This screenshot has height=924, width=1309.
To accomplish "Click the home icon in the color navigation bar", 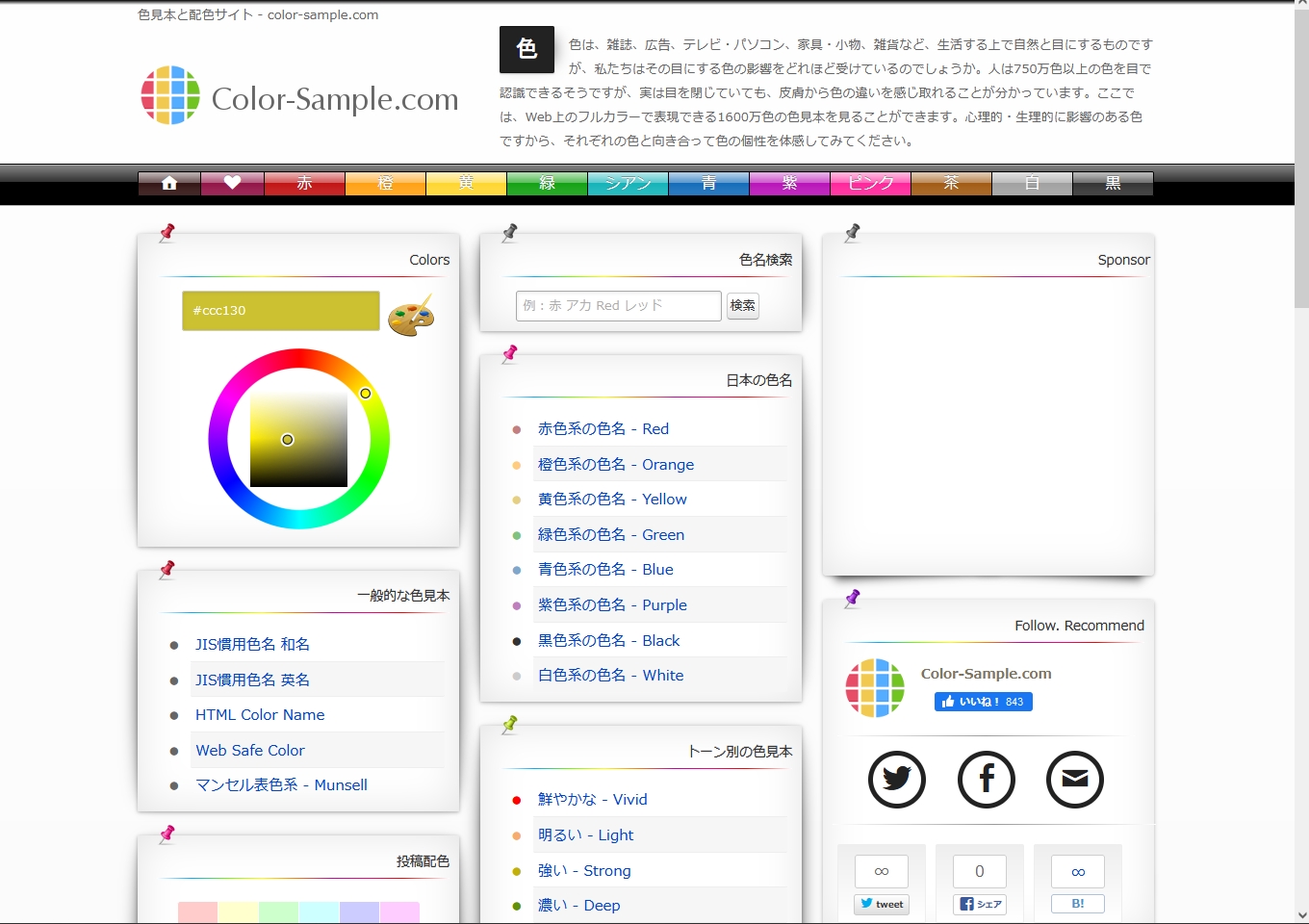I will pyautogui.click(x=169, y=183).
